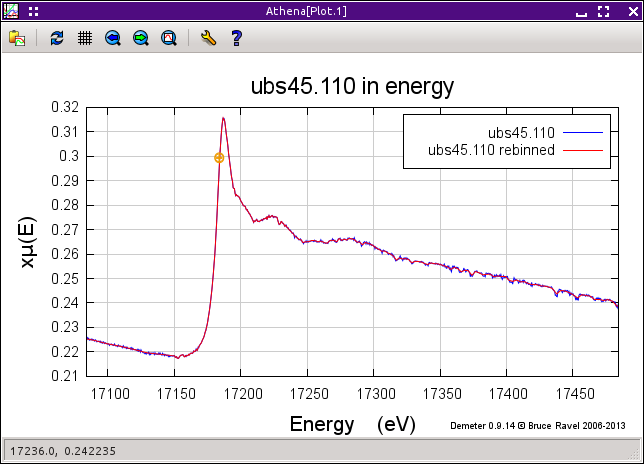Click the Athena app icon in title bar
644x464 pixels.
pyautogui.click(x=11, y=11)
